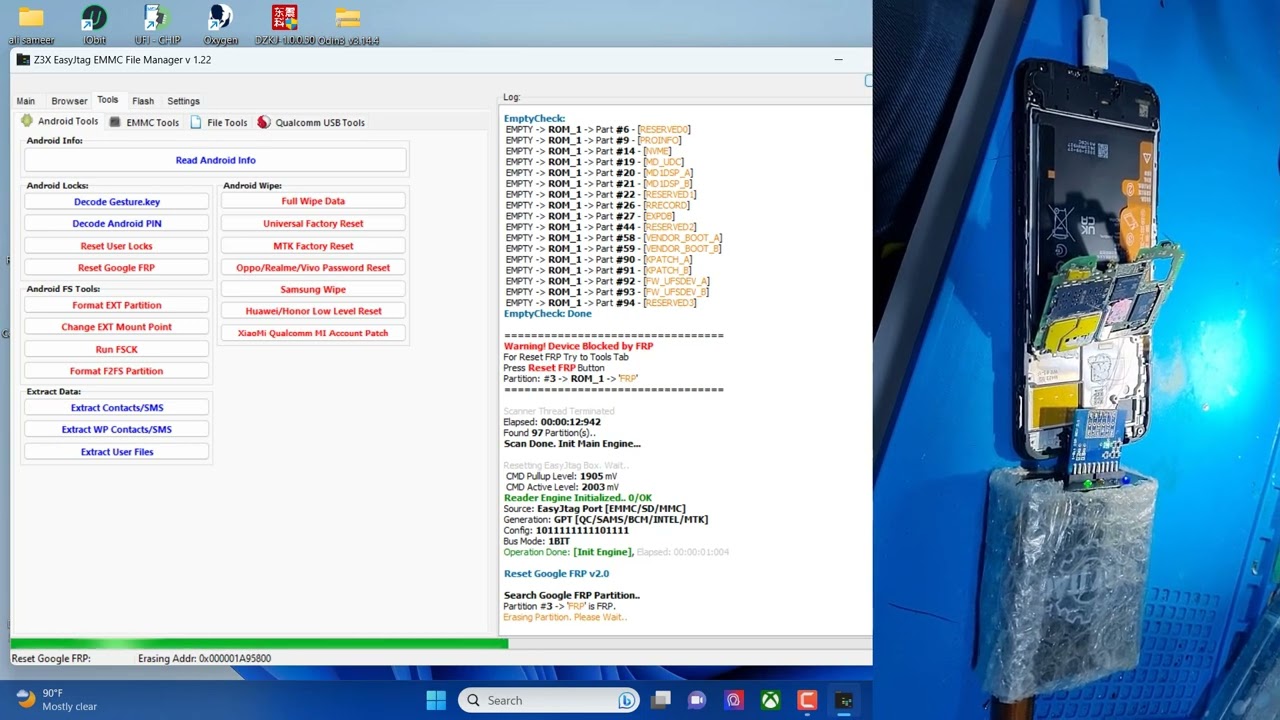This screenshot has height=720, width=1280.
Task: Click Decode Gesture.key
Action: tap(117, 202)
